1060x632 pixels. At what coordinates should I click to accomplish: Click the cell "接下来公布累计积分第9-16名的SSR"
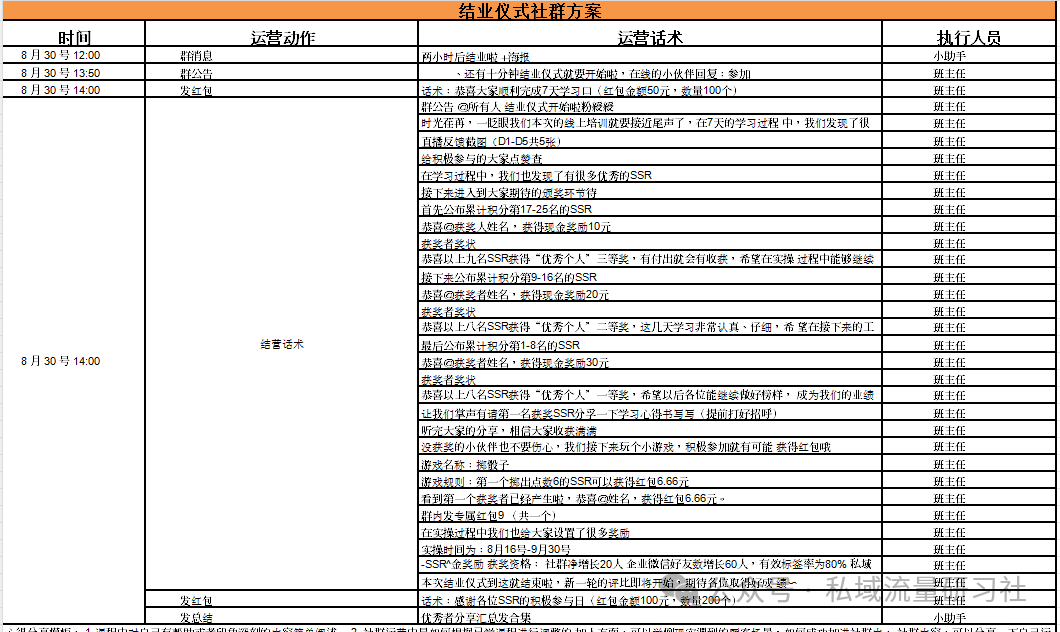pyautogui.click(x=650, y=277)
